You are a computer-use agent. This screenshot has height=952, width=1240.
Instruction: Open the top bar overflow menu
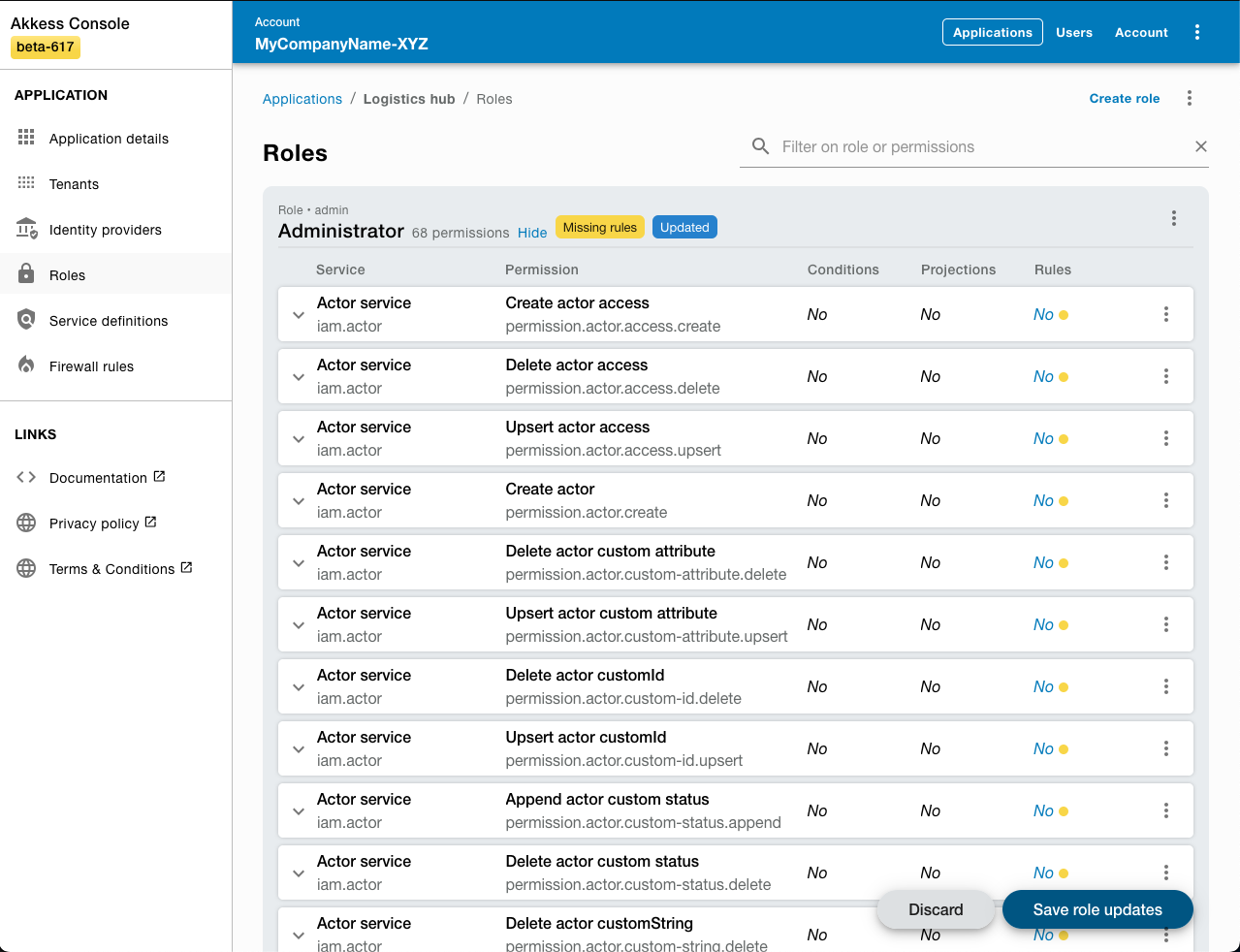(1197, 32)
